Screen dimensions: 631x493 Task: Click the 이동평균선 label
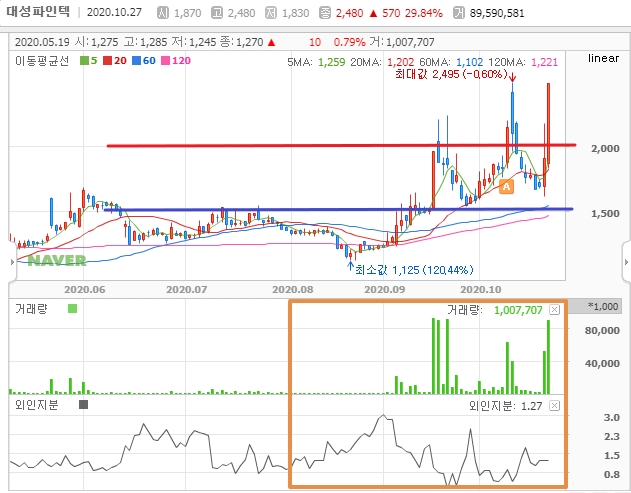42,61
